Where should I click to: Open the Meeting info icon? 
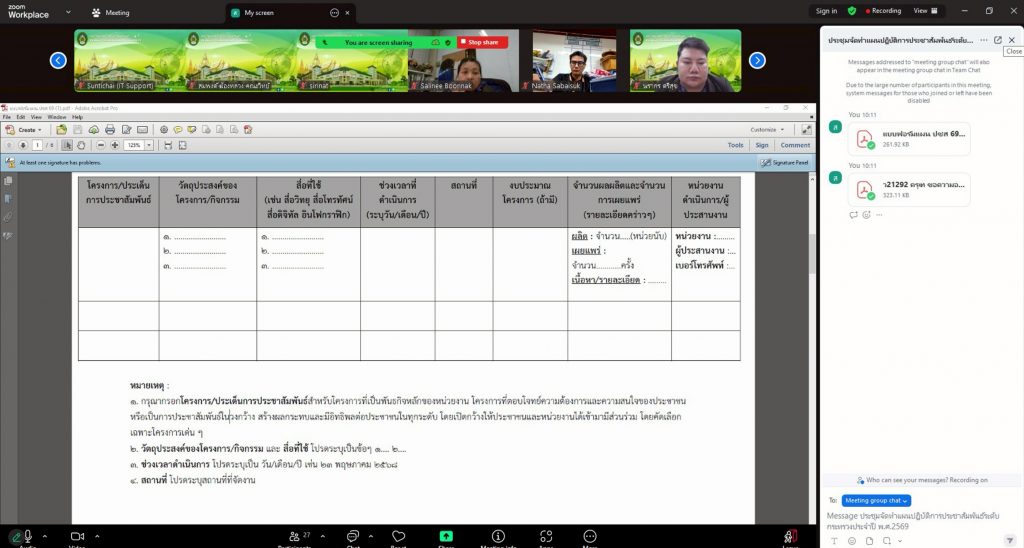click(498, 537)
